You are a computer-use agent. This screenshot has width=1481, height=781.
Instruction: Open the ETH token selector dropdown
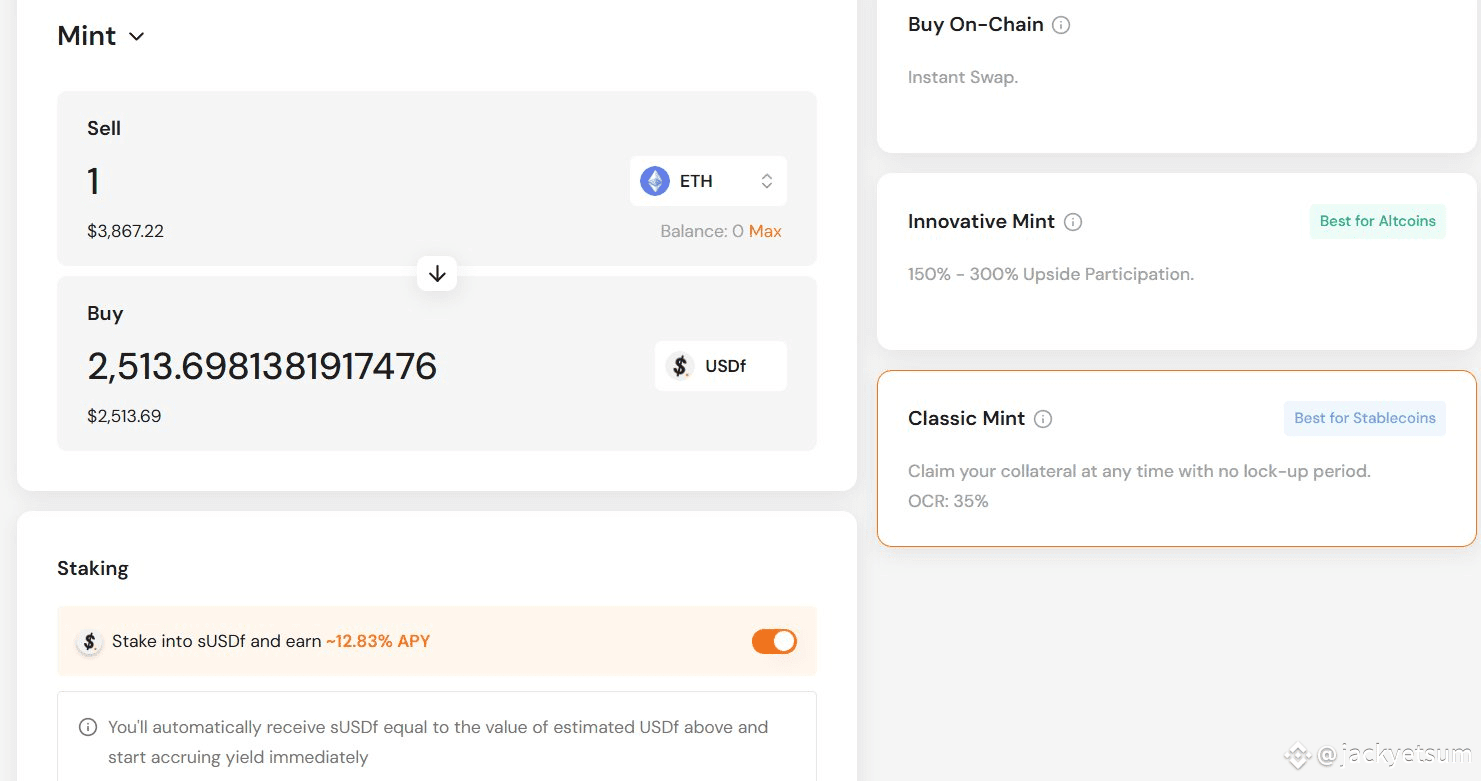708,181
